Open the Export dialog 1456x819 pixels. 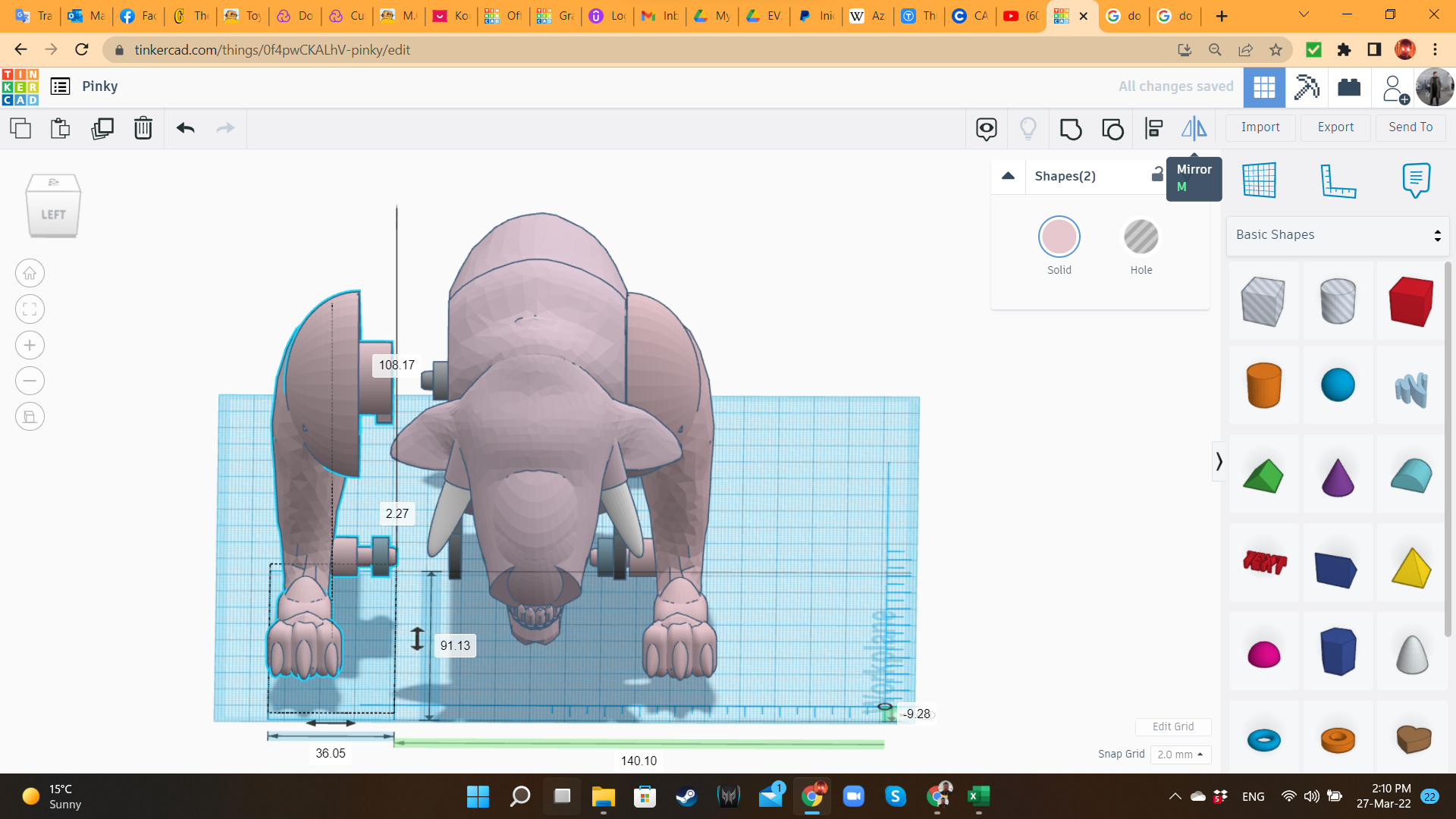(1335, 127)
